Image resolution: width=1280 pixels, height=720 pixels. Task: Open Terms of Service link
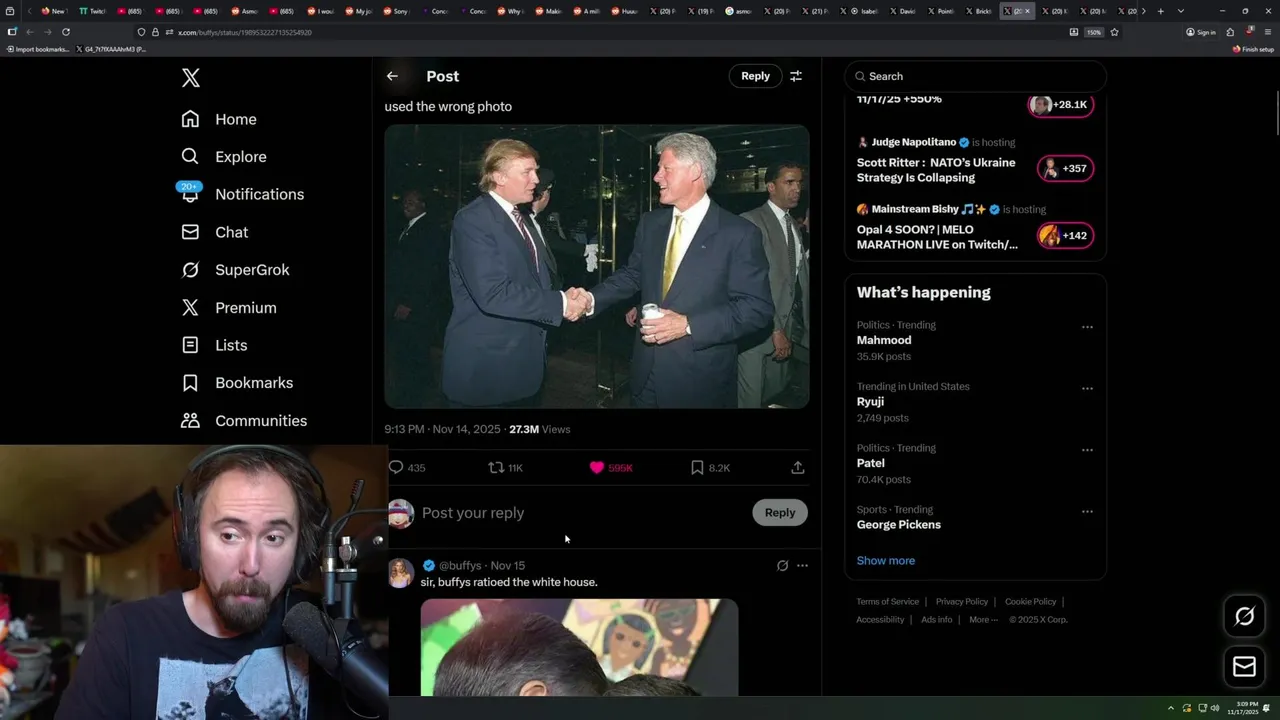(x=888, y=602)
